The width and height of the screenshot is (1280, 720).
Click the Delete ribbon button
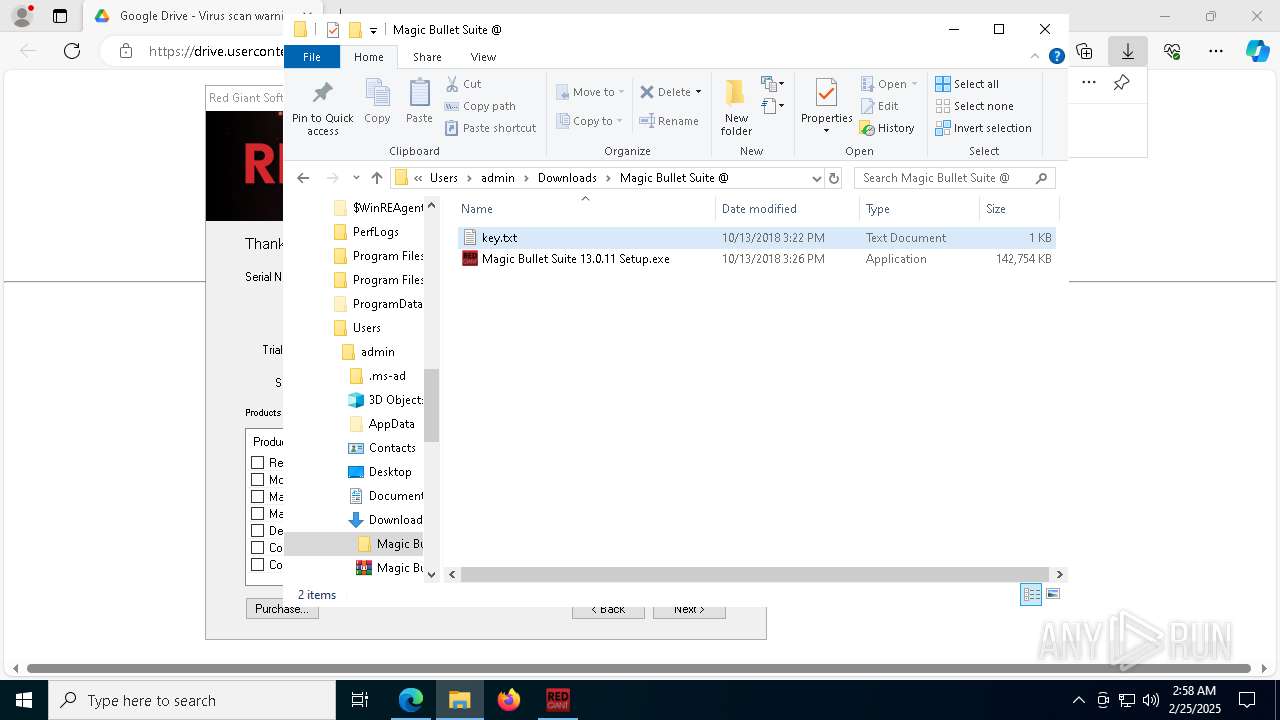pos(665,92)
